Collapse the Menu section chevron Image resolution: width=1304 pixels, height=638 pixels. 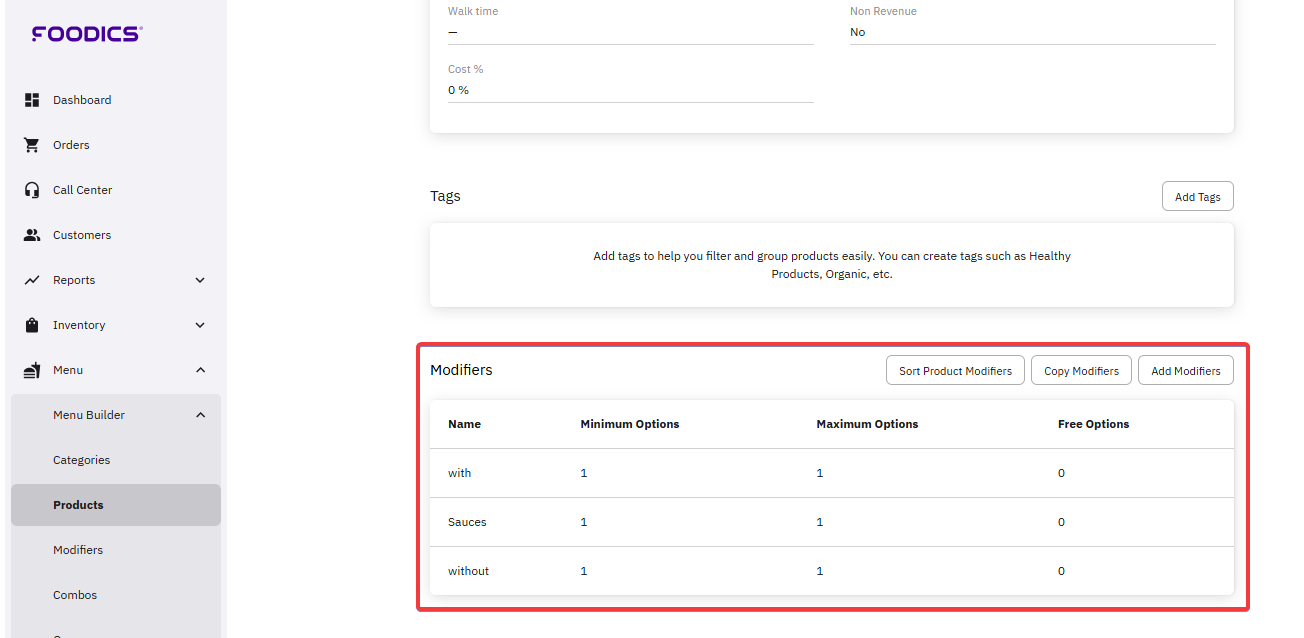[200, 370]
